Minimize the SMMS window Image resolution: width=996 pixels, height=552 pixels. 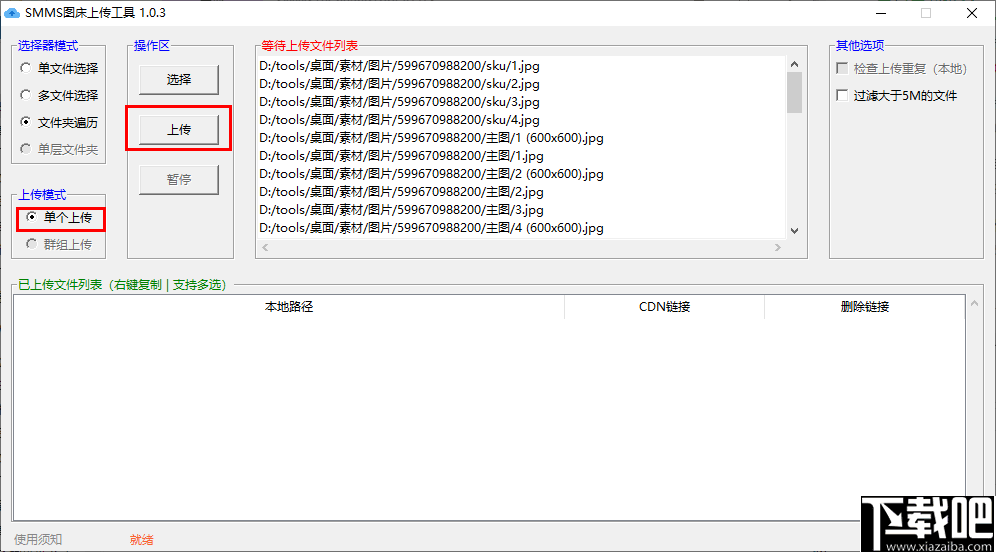[881, 13]
